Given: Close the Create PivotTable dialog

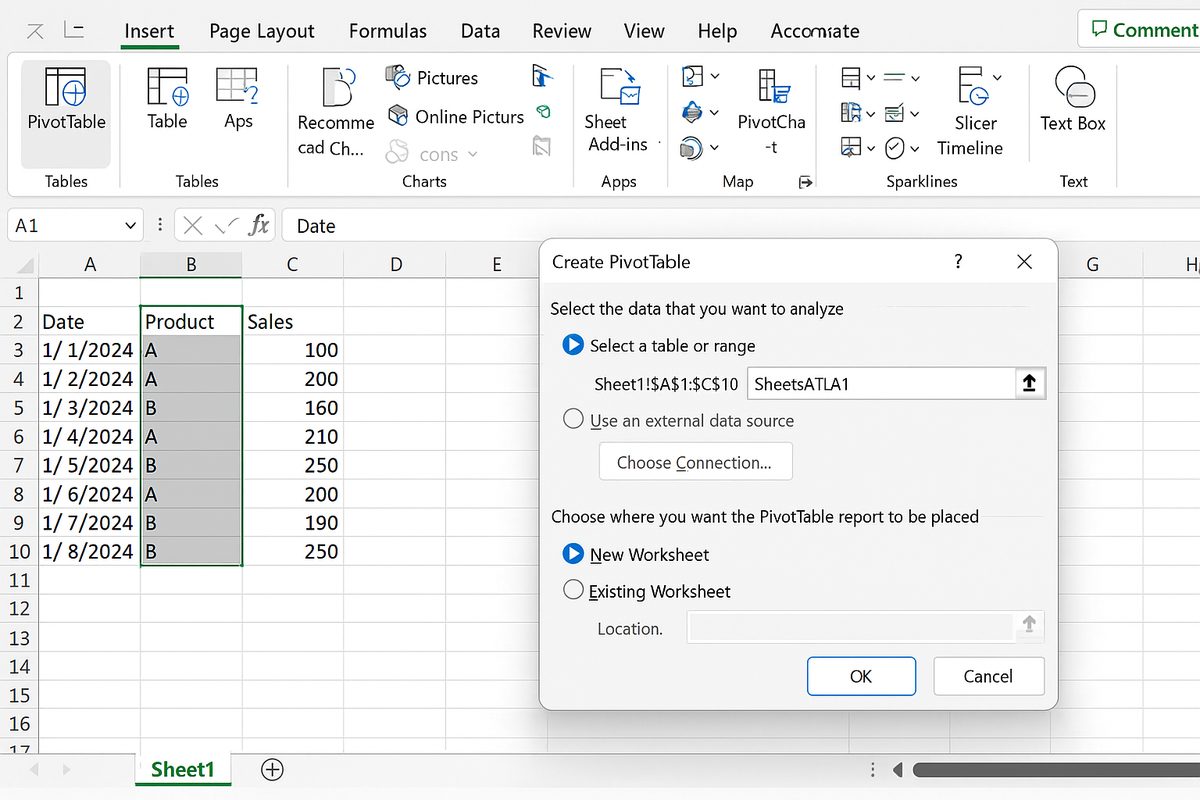Looking at the screenshot, I should click(1024, 262).
